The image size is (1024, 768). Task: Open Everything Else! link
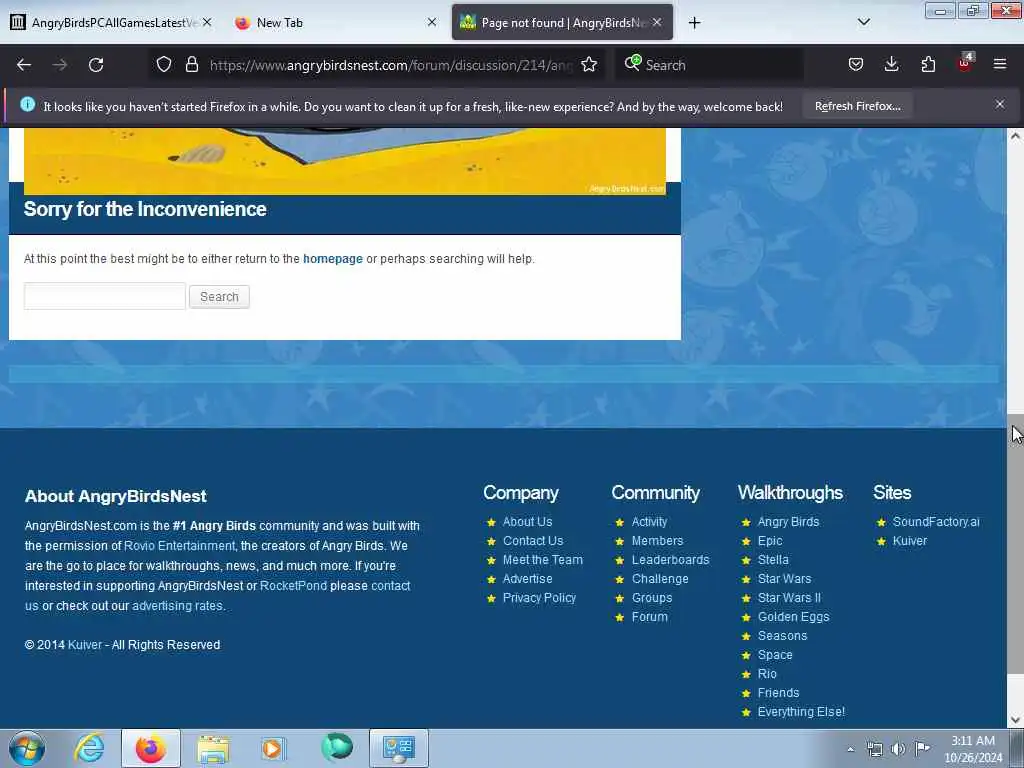pos(801,712)
